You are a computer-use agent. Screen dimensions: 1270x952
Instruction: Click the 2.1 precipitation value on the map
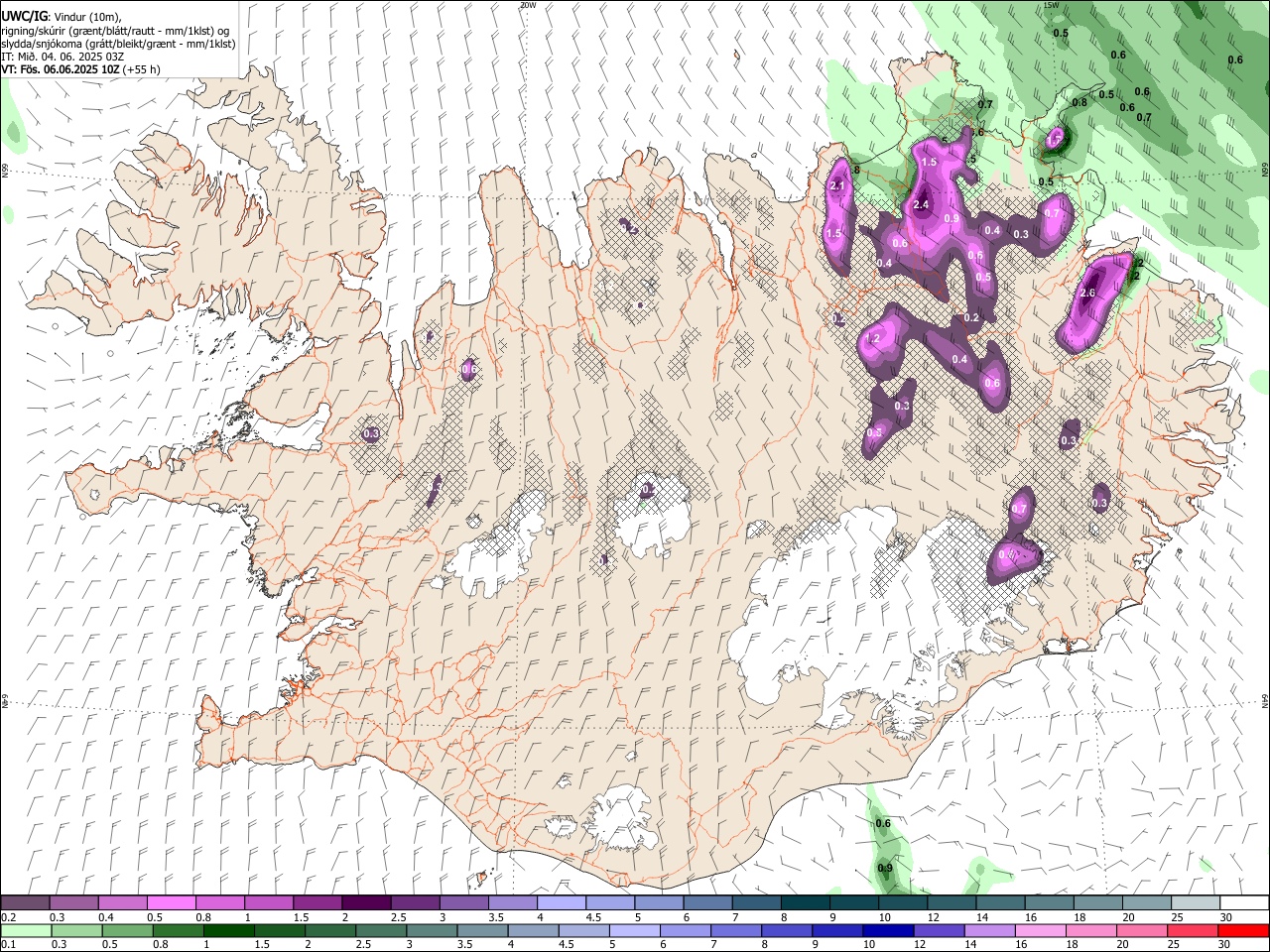tap(836, 186)
